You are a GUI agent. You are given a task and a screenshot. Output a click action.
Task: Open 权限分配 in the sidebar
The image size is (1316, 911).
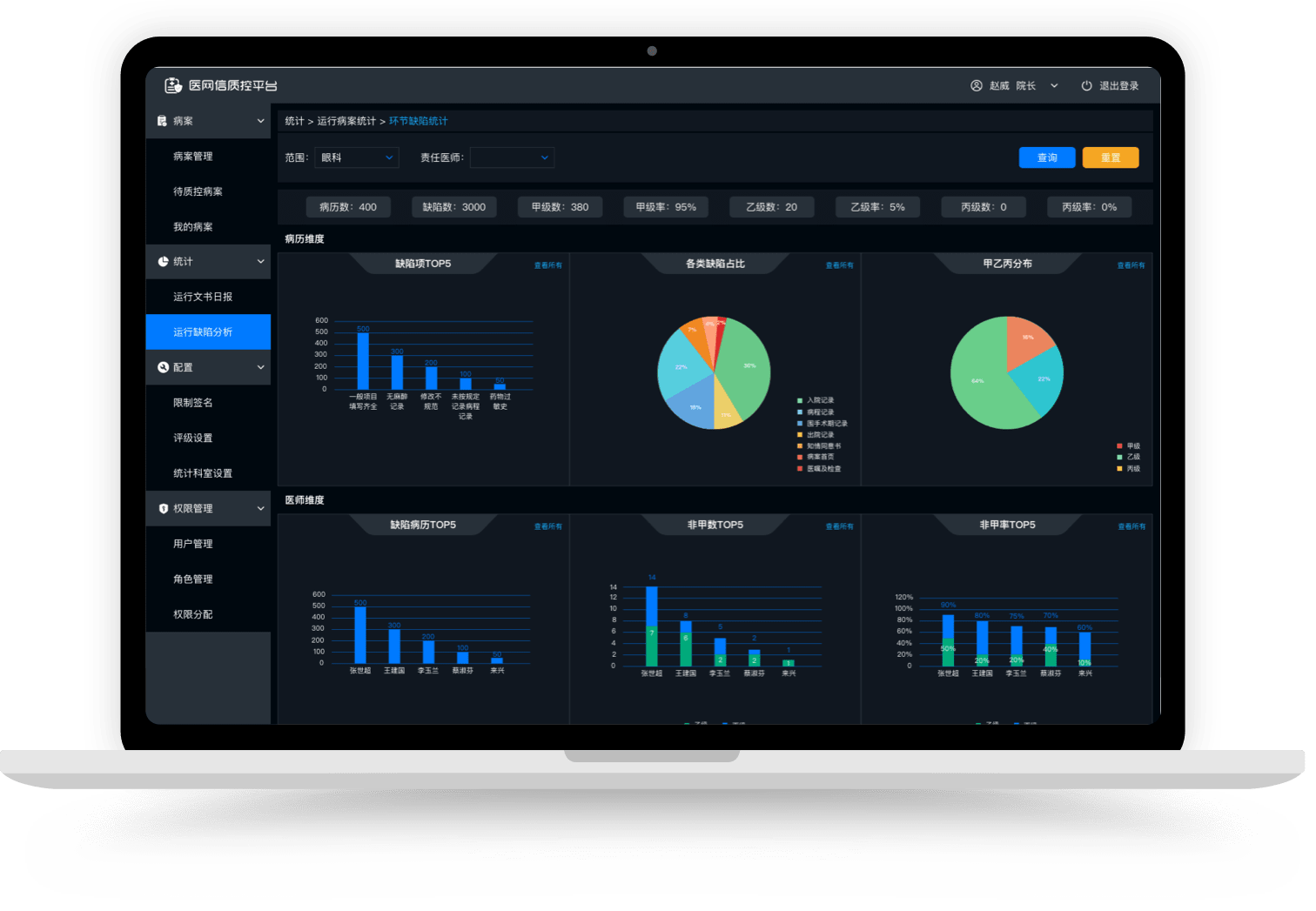(208, 613)
